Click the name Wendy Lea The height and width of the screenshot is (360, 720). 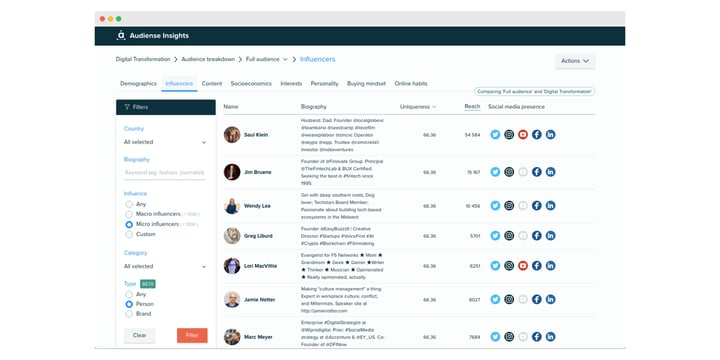[x=257, y=206]
